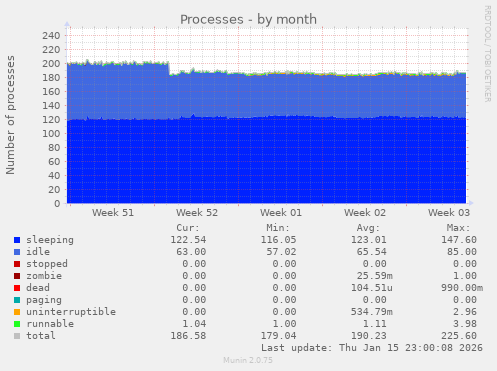Click dead average value 104.51u
Screen dimensions: 497x371
[371, 288]
